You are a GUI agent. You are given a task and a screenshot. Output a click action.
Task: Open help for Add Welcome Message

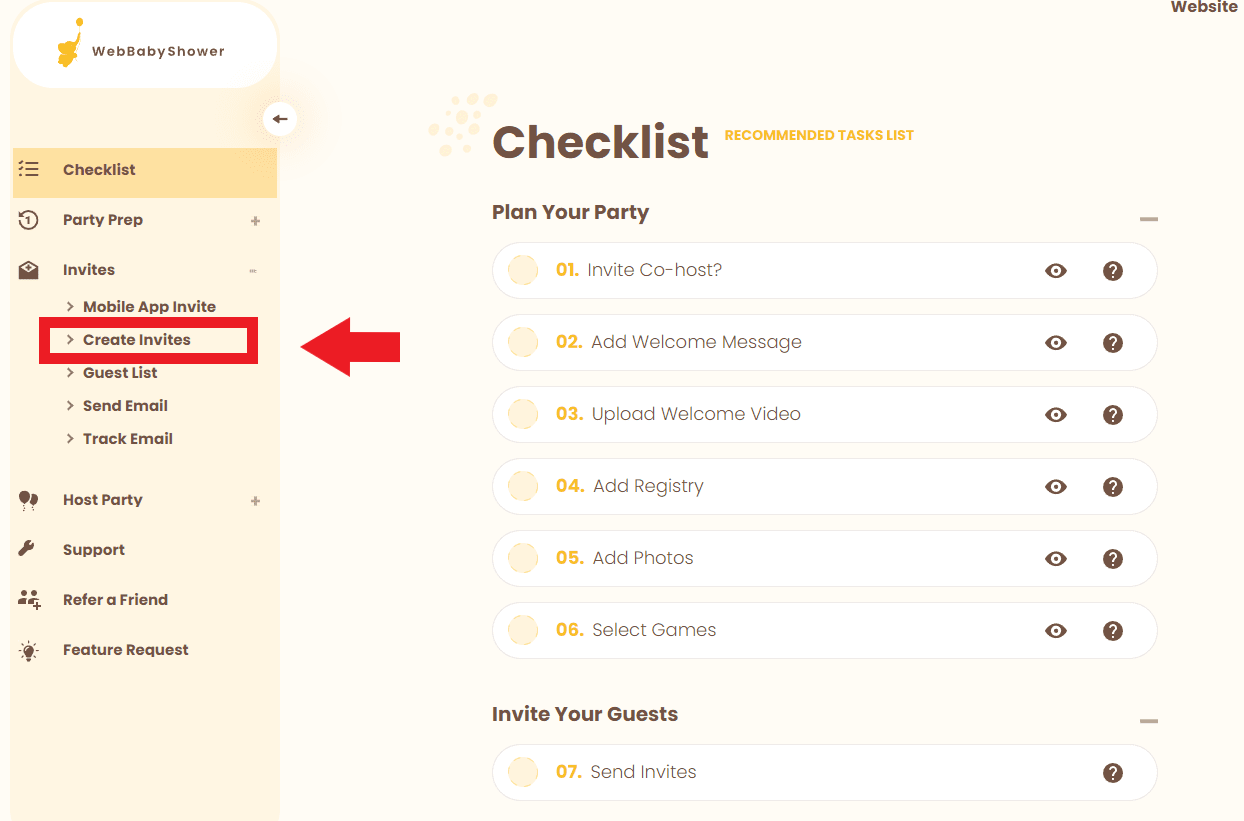(x=1112, y=342)
